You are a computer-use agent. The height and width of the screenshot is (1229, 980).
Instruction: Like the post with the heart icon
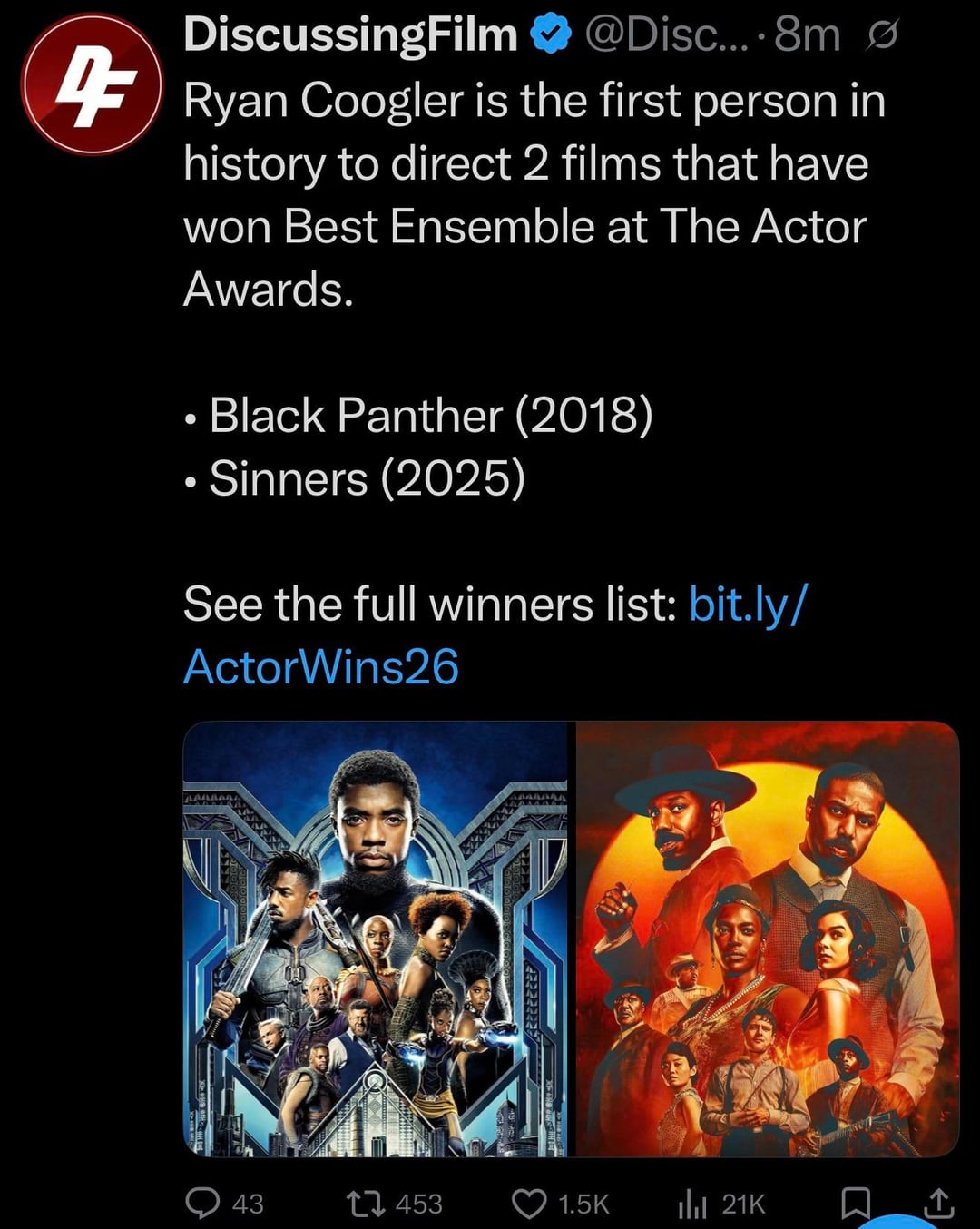click(529, 1204)
